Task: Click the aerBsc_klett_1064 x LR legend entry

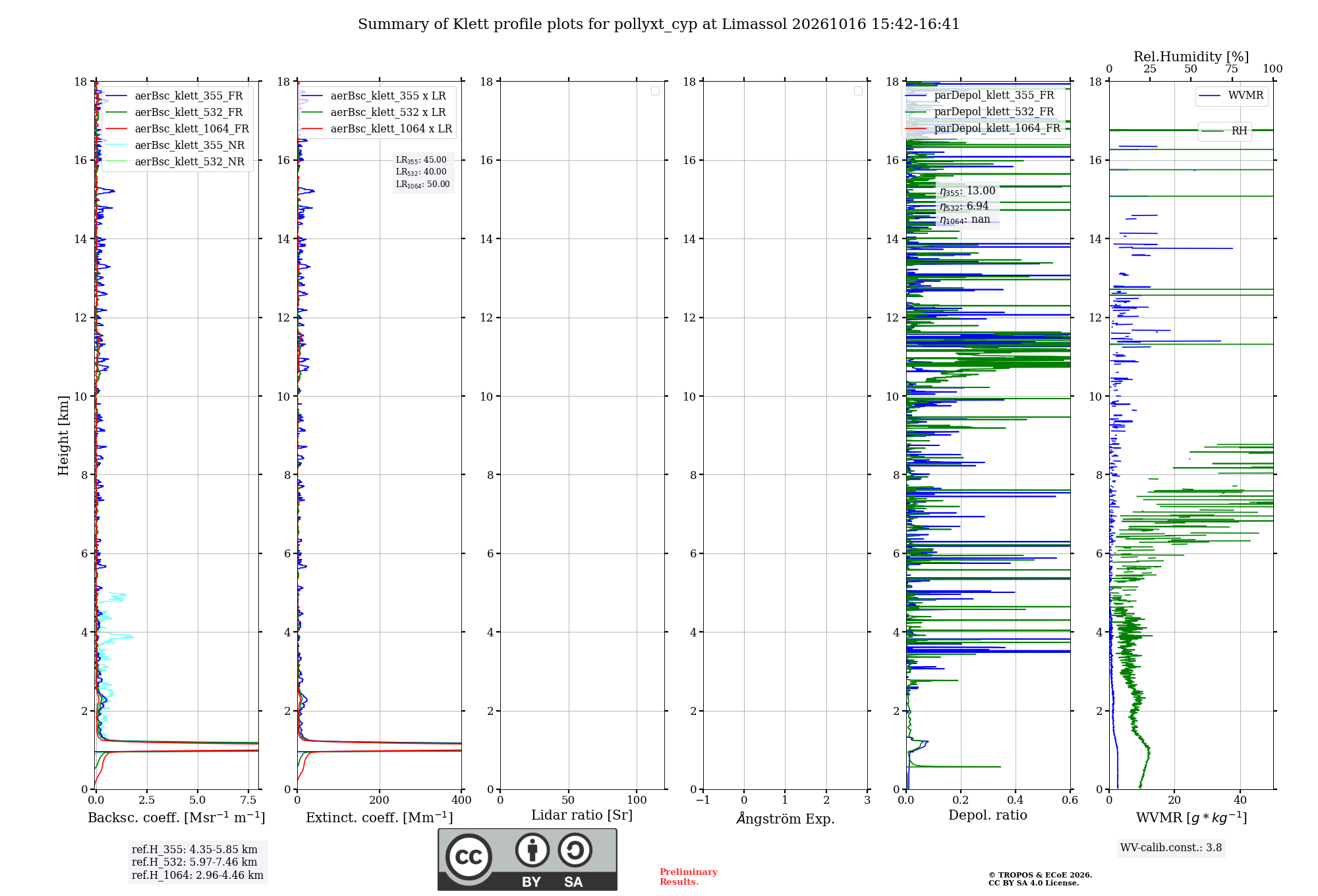Action: point(377,129)
